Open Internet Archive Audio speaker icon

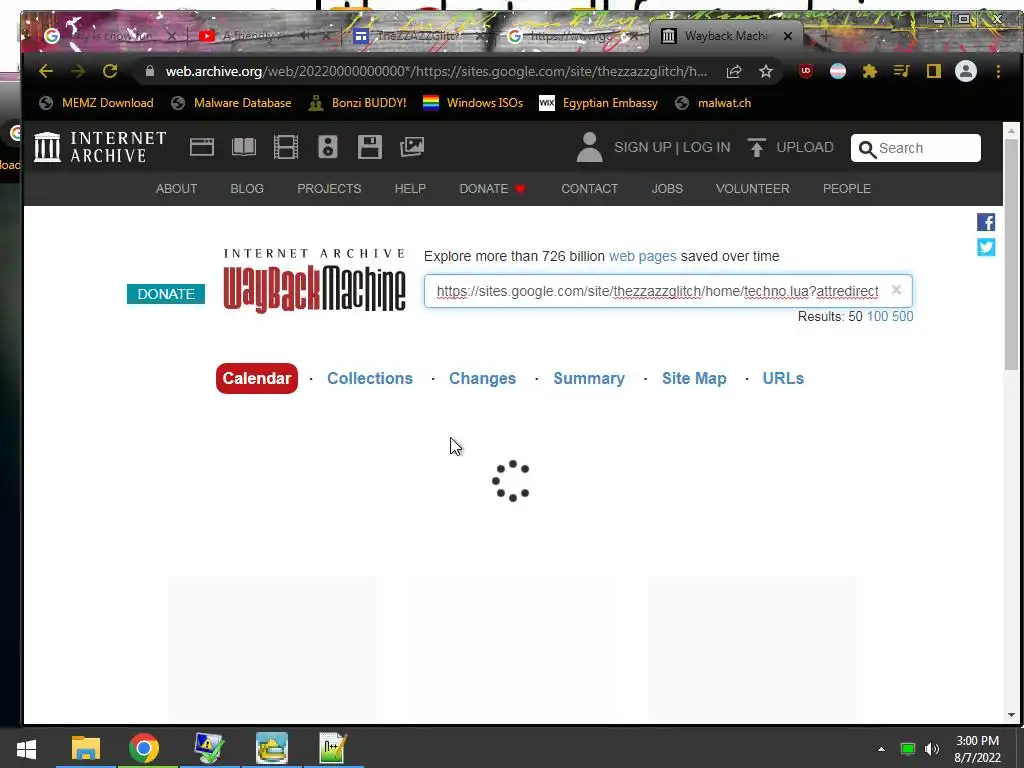point(328,147)
